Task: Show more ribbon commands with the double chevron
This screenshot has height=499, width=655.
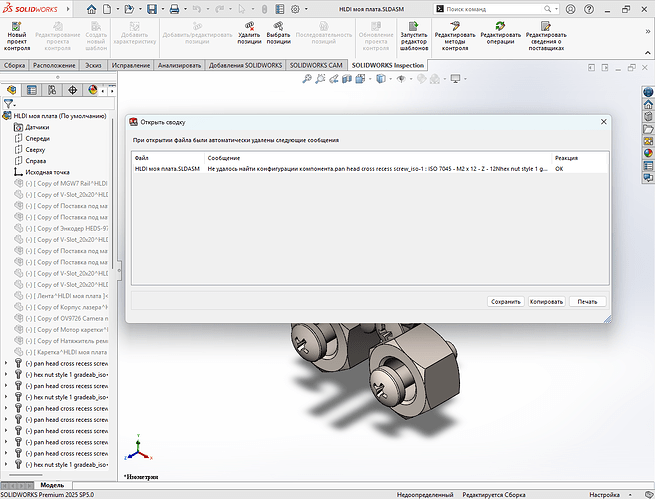Action: click(647, 31)
